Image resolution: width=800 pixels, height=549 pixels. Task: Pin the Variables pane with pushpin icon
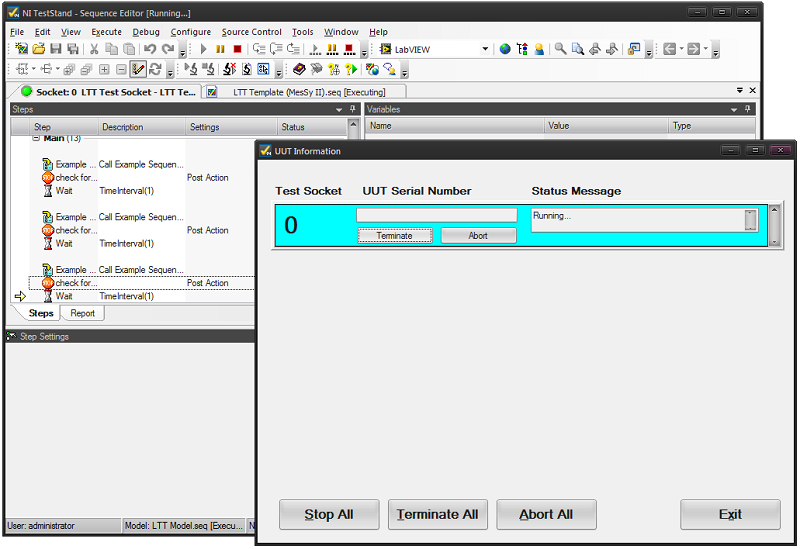pyautogui.click(x=747, y=109)
